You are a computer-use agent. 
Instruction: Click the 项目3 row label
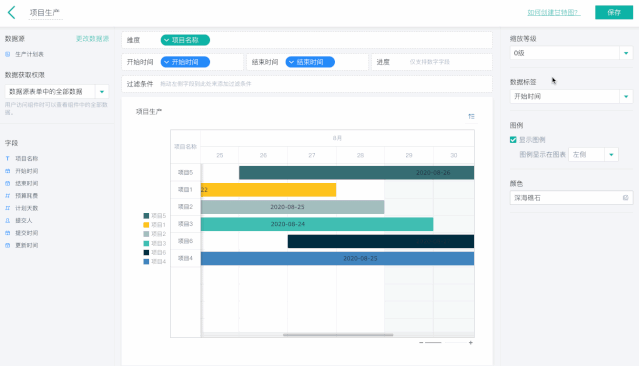185,224
